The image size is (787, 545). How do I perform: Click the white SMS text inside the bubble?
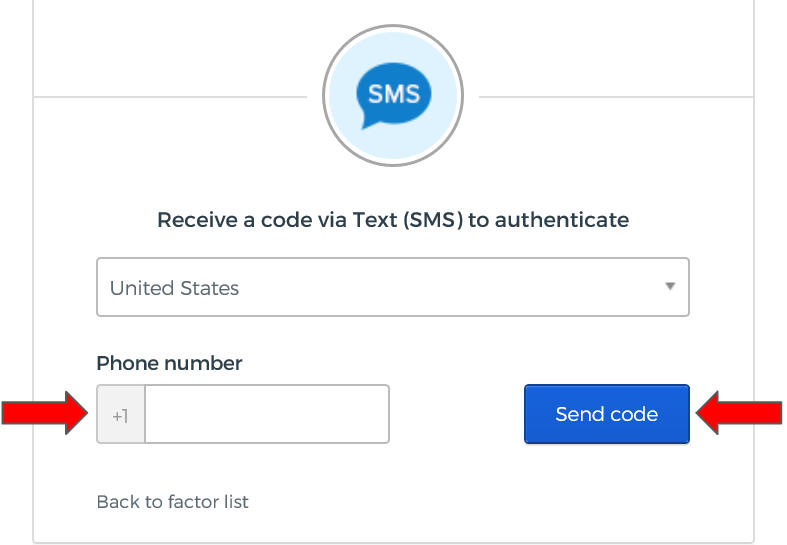click(393, 93)
